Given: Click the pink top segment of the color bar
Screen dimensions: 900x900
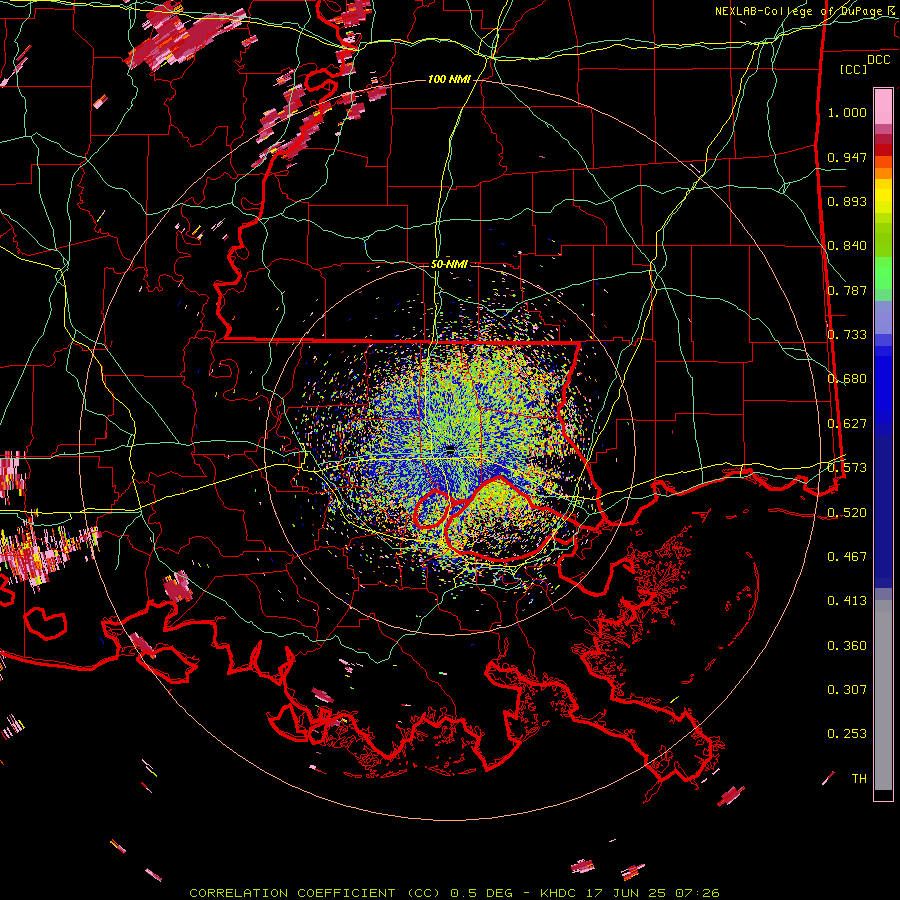Looking at the screenshot, I should [883, 106].
